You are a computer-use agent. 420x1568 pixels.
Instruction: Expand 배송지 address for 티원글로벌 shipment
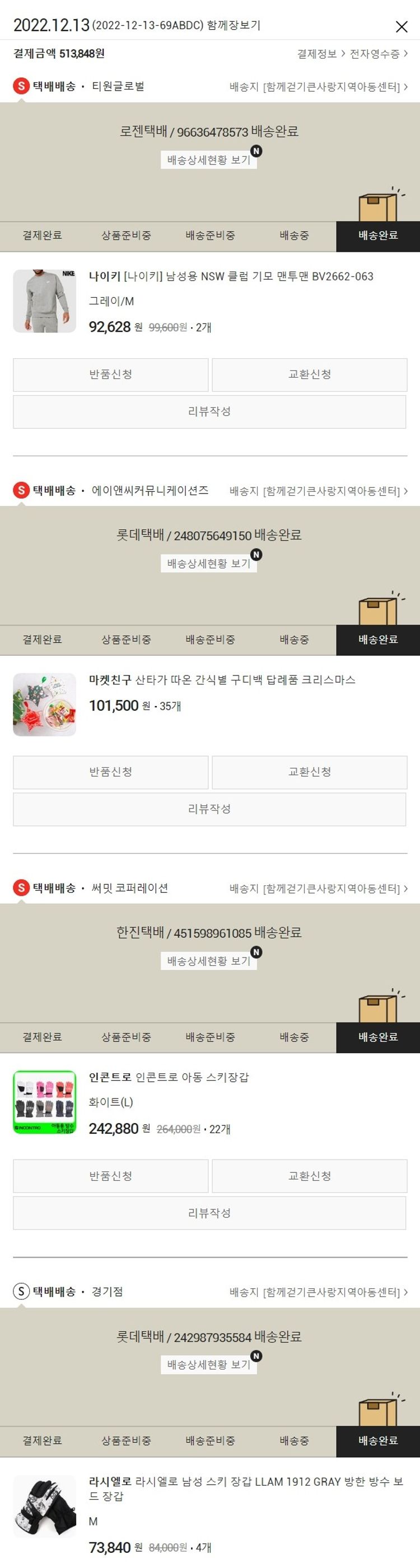[x=318, y=86]
